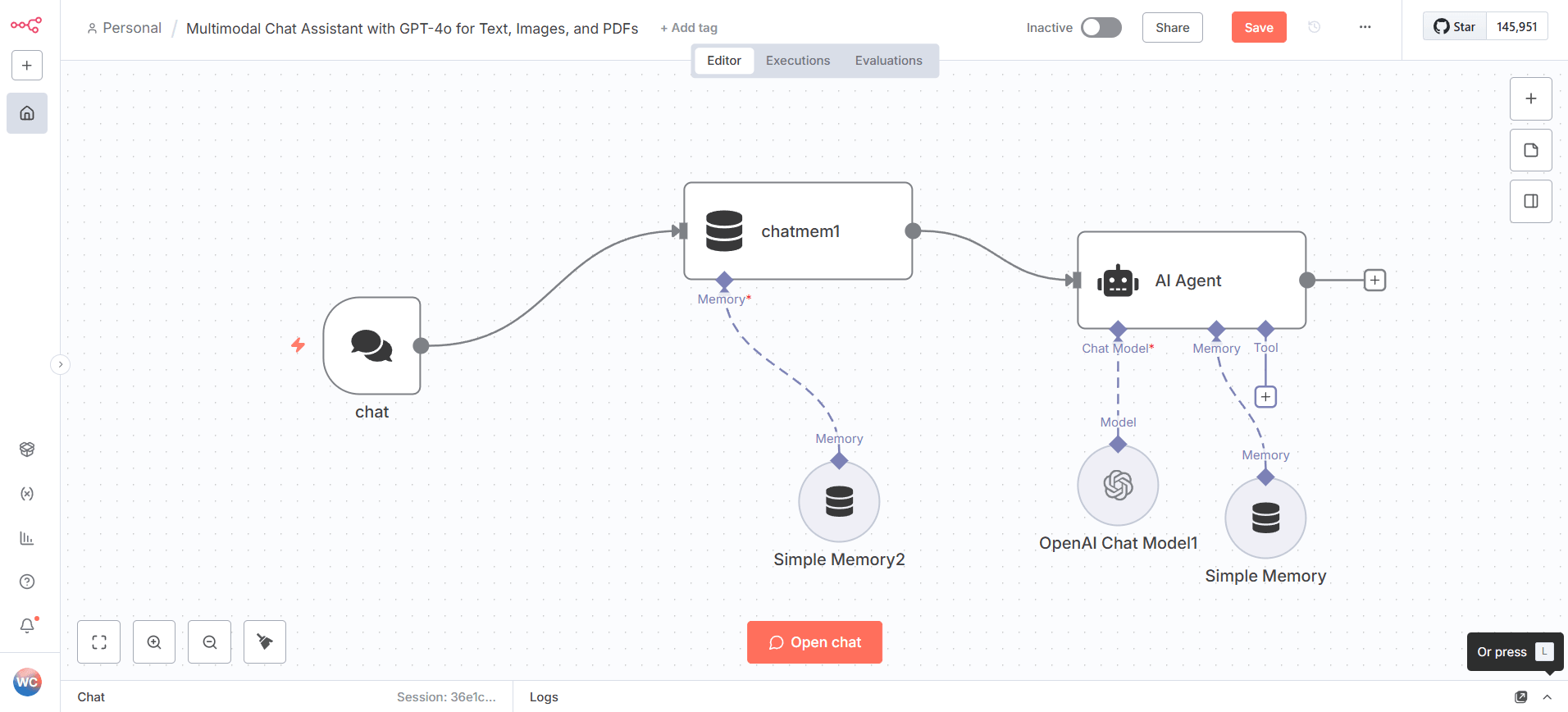Click the zoom in magnifier icon
The width and height of the screenshot is (1568, 712).
[154, 642]
